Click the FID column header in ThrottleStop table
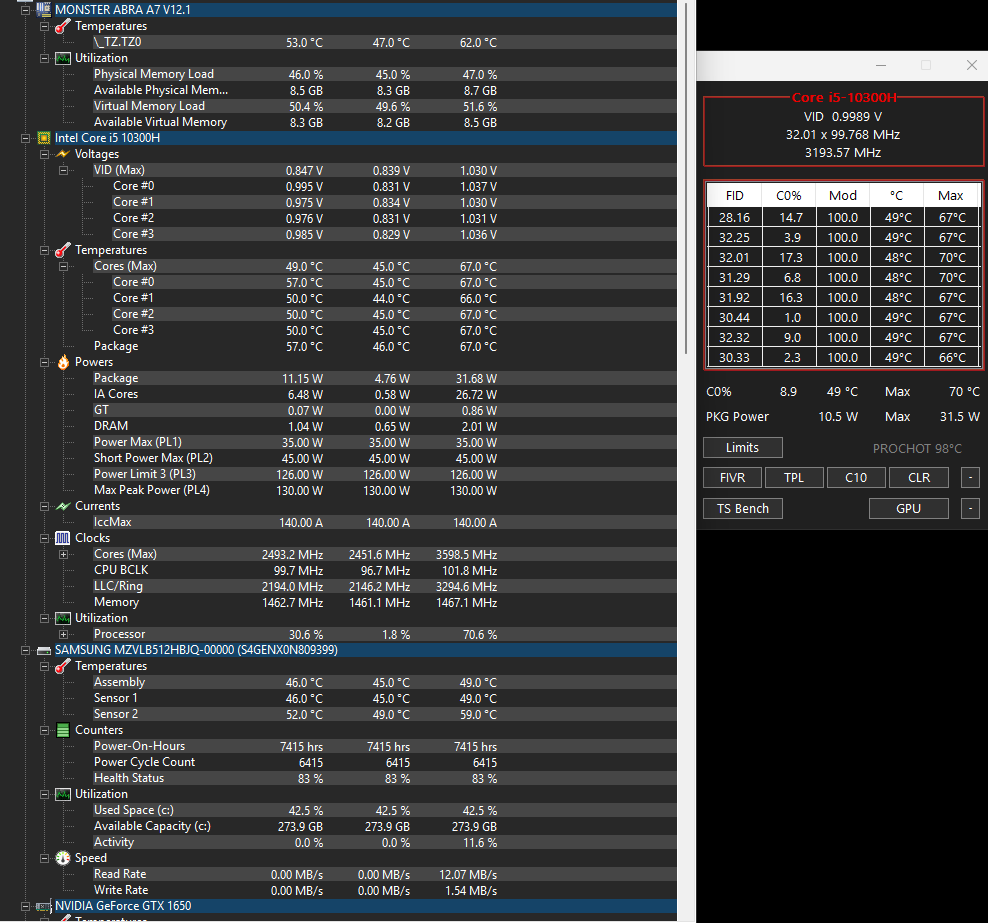Viewport: 988px width, 923px height. [734, 196]
